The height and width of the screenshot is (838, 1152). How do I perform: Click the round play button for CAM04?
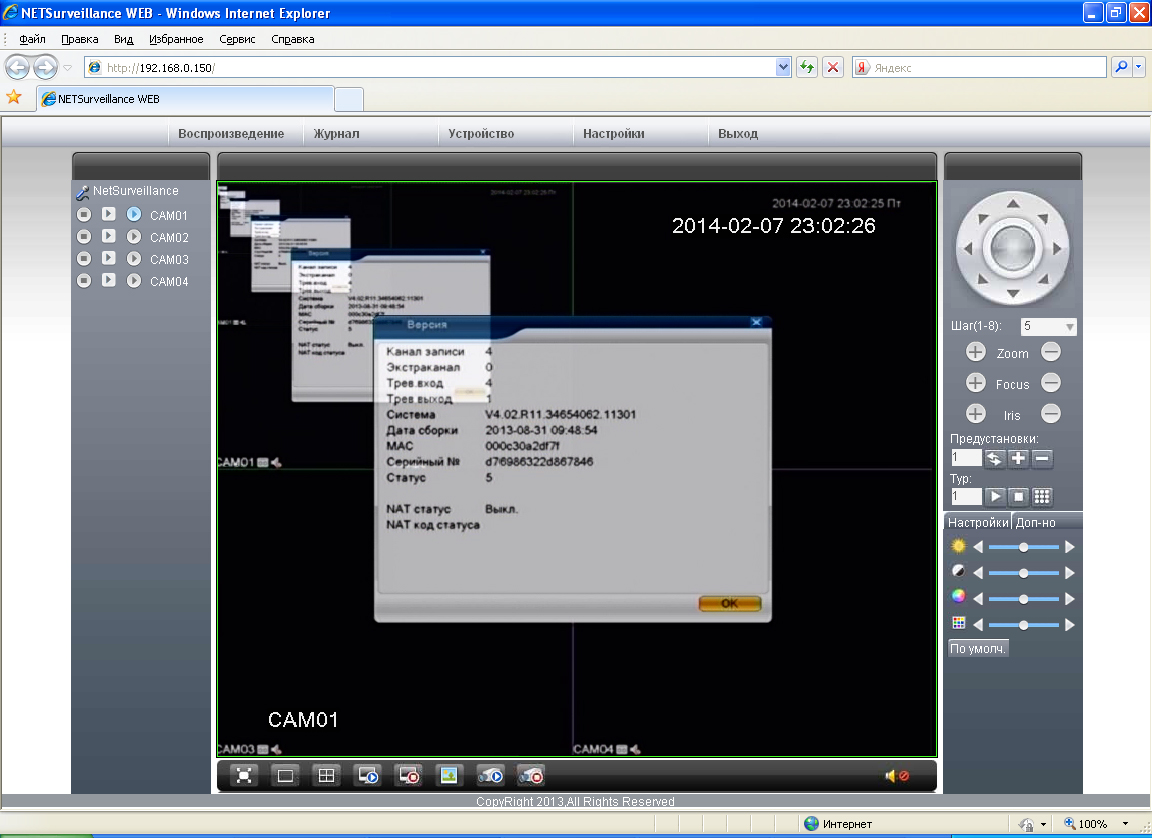coord(134,281)
